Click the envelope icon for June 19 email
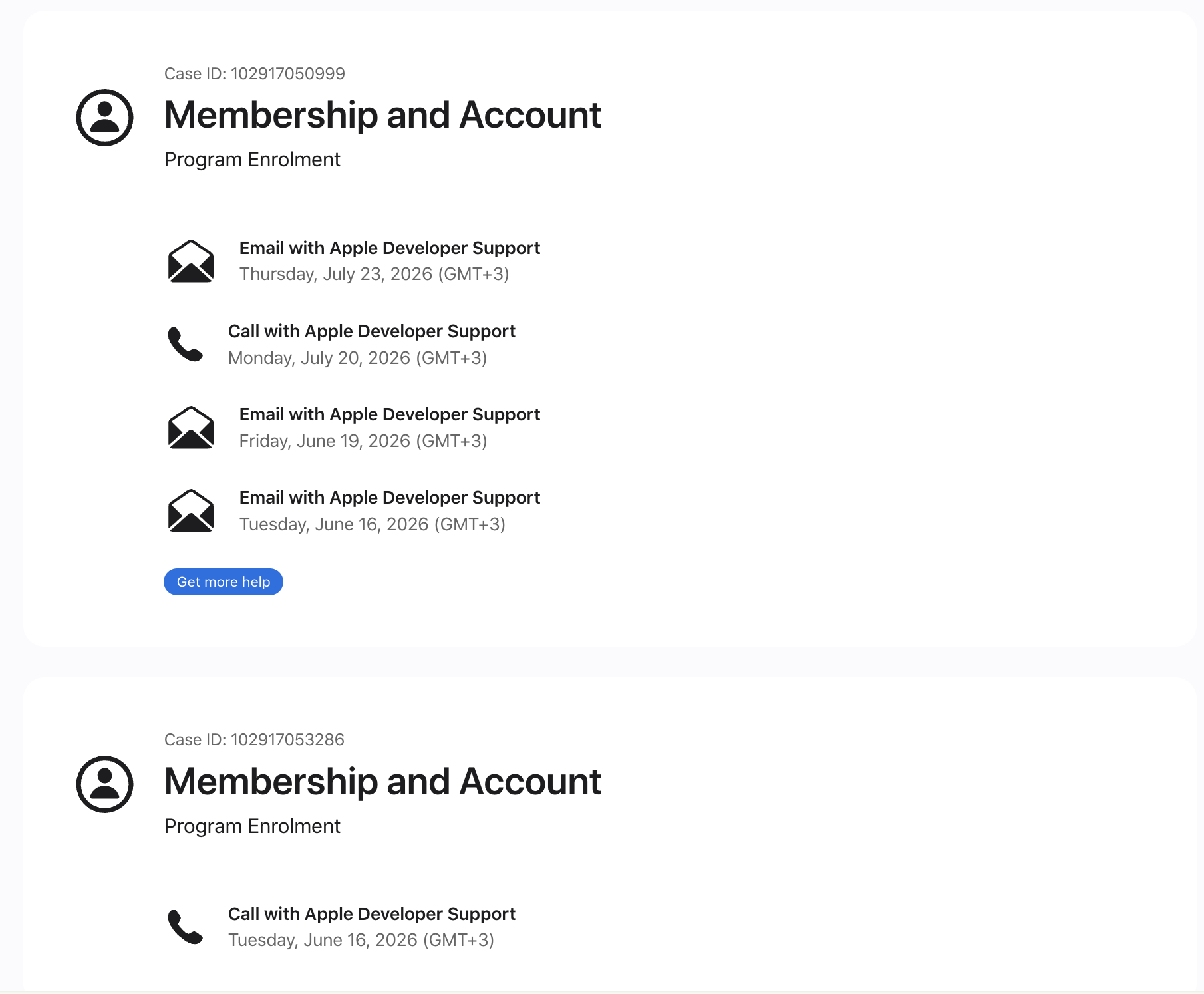Image resolution: width=1204 pixels, height=994 pixels. pos(191,427)
